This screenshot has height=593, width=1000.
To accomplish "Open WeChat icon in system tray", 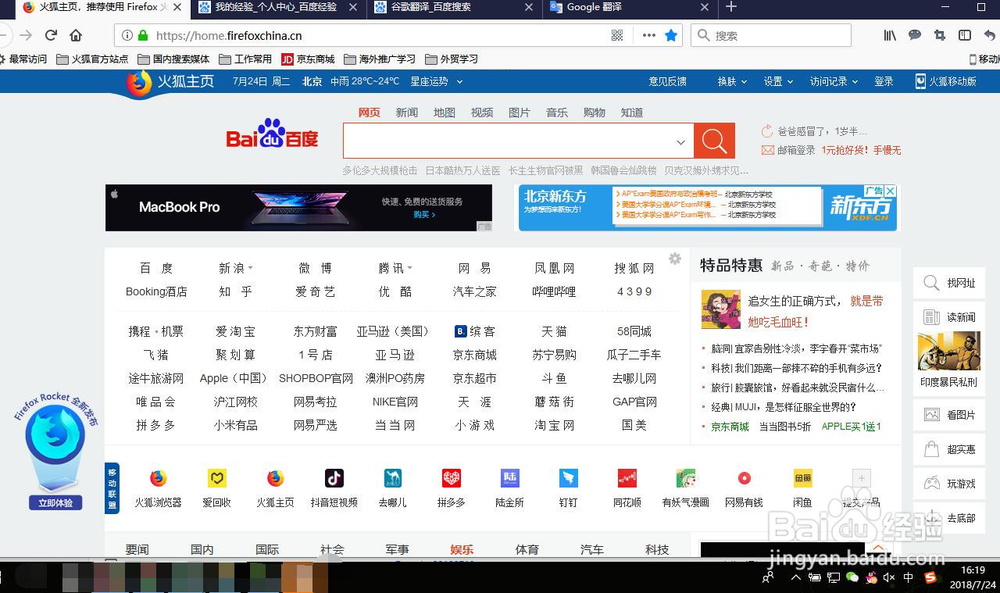I will 852,578.
